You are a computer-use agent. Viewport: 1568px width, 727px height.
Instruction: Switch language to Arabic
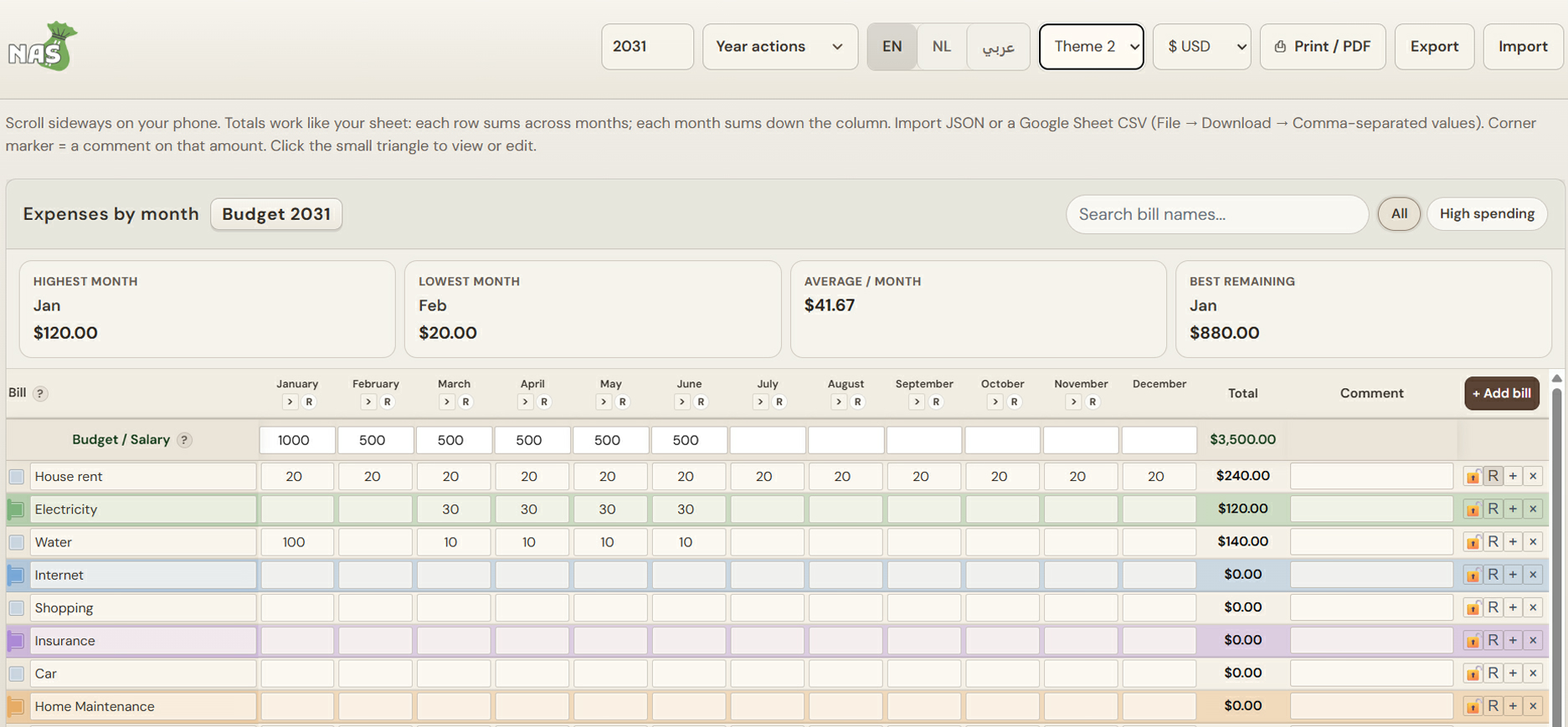tap(998, 47)
